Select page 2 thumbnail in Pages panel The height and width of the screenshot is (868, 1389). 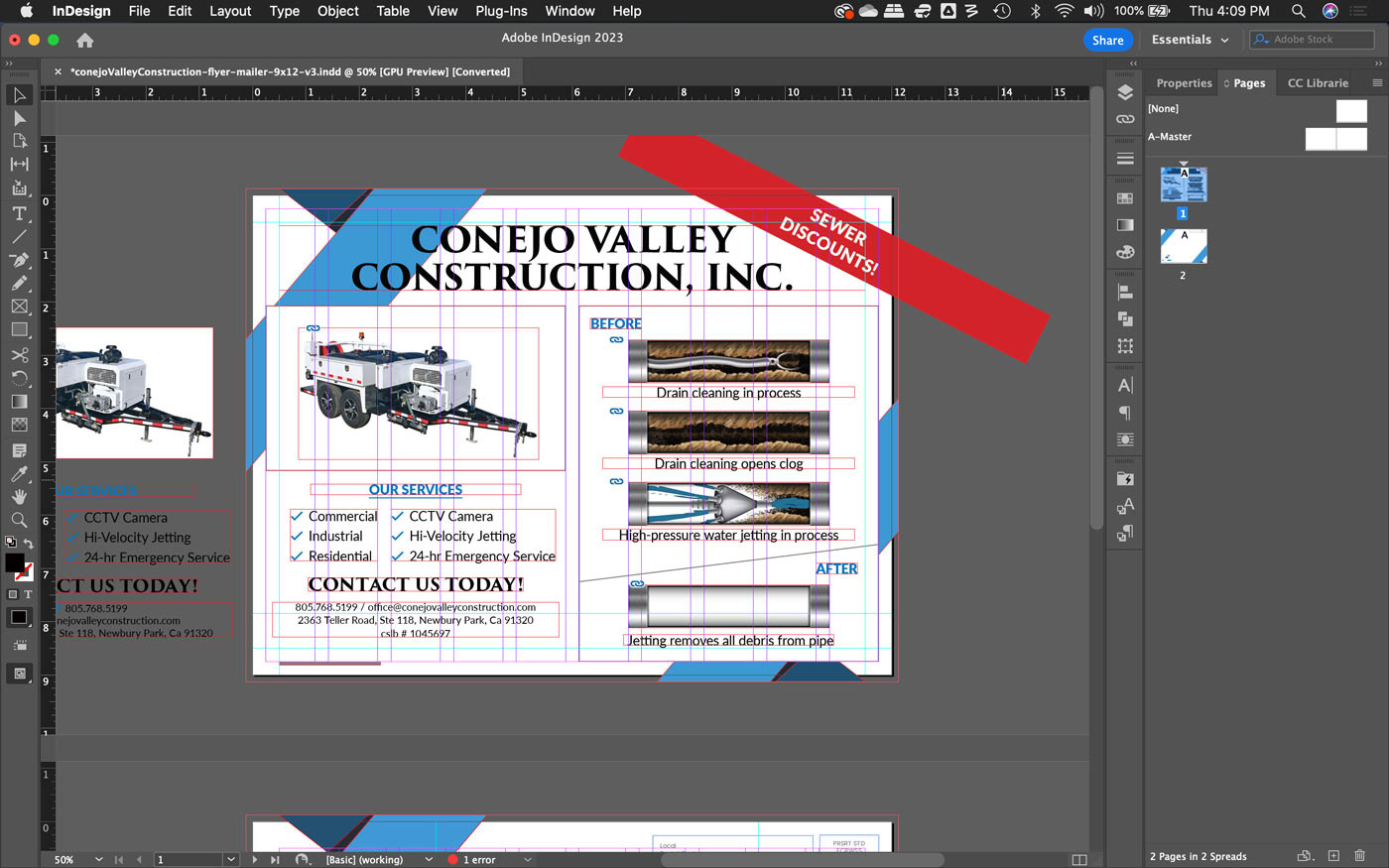[x=1184, y=246]
